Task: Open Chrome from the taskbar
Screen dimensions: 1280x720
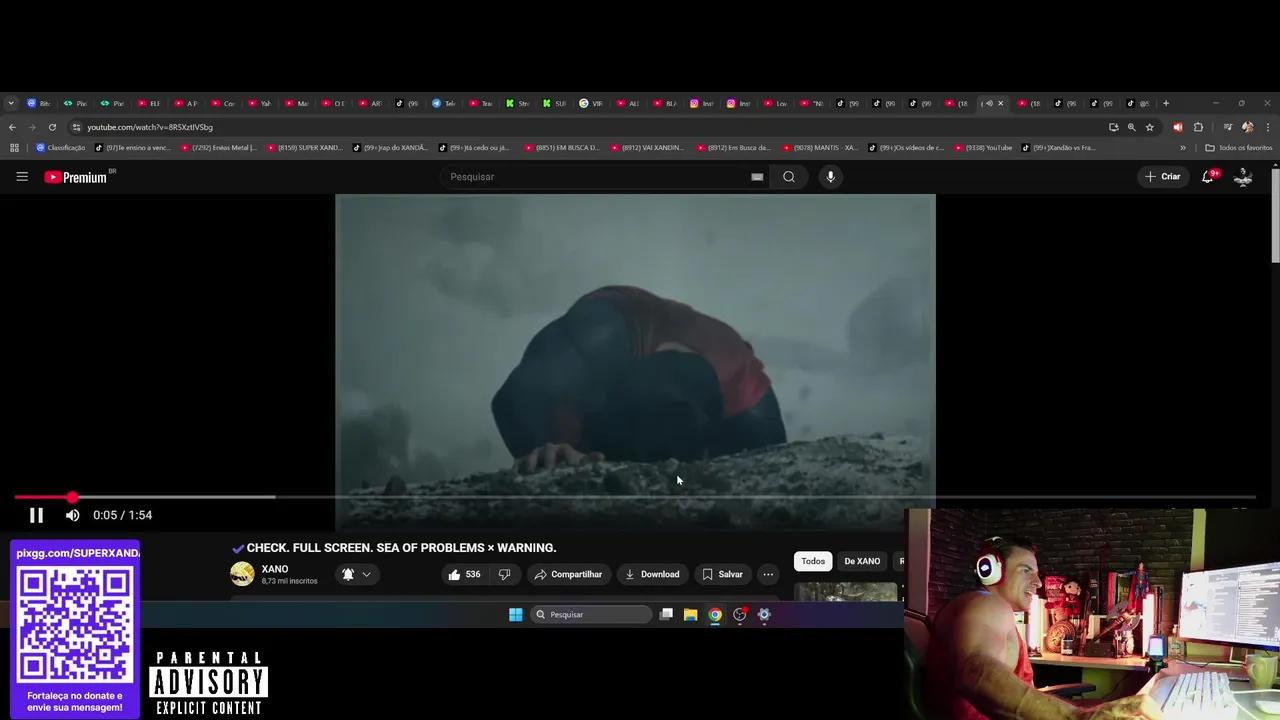Action: [x=715, y=614]
